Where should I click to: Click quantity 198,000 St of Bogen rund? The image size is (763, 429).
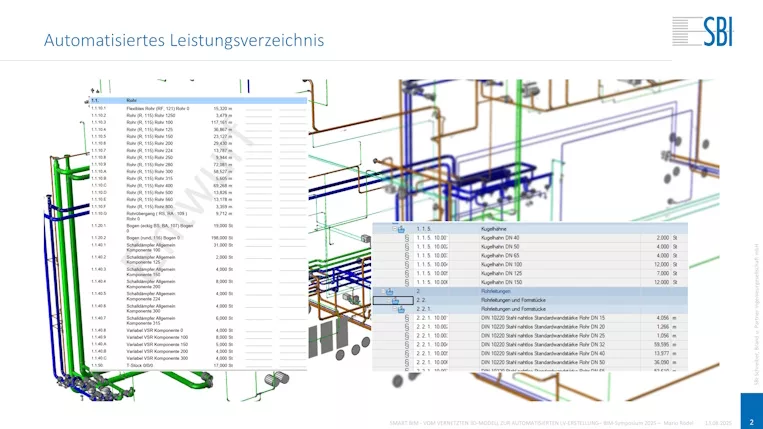point(222,238)
